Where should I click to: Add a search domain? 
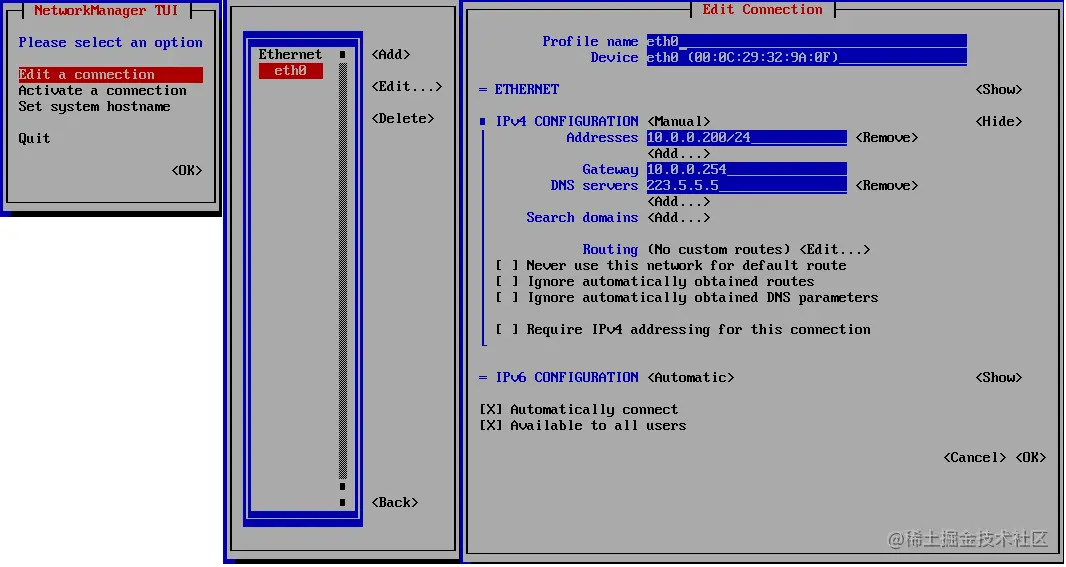tap(678, 218)
